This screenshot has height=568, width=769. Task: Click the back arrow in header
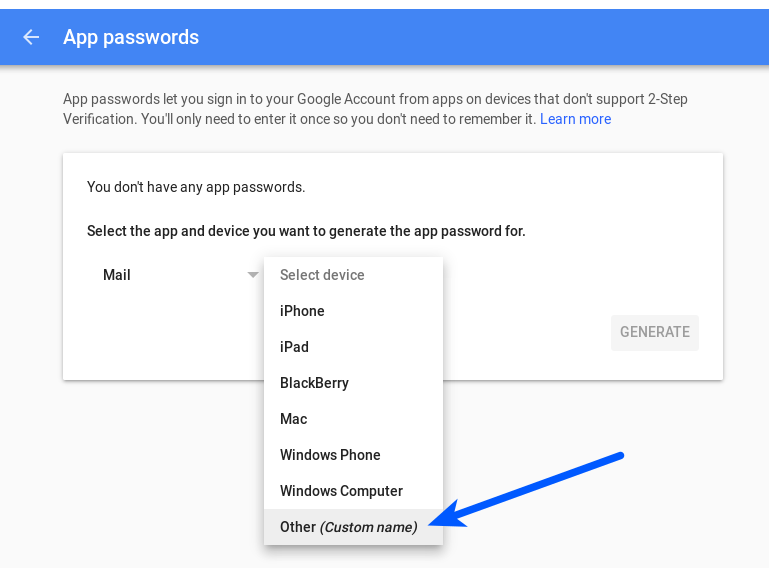pyautogui.click(x=31, y=37)
